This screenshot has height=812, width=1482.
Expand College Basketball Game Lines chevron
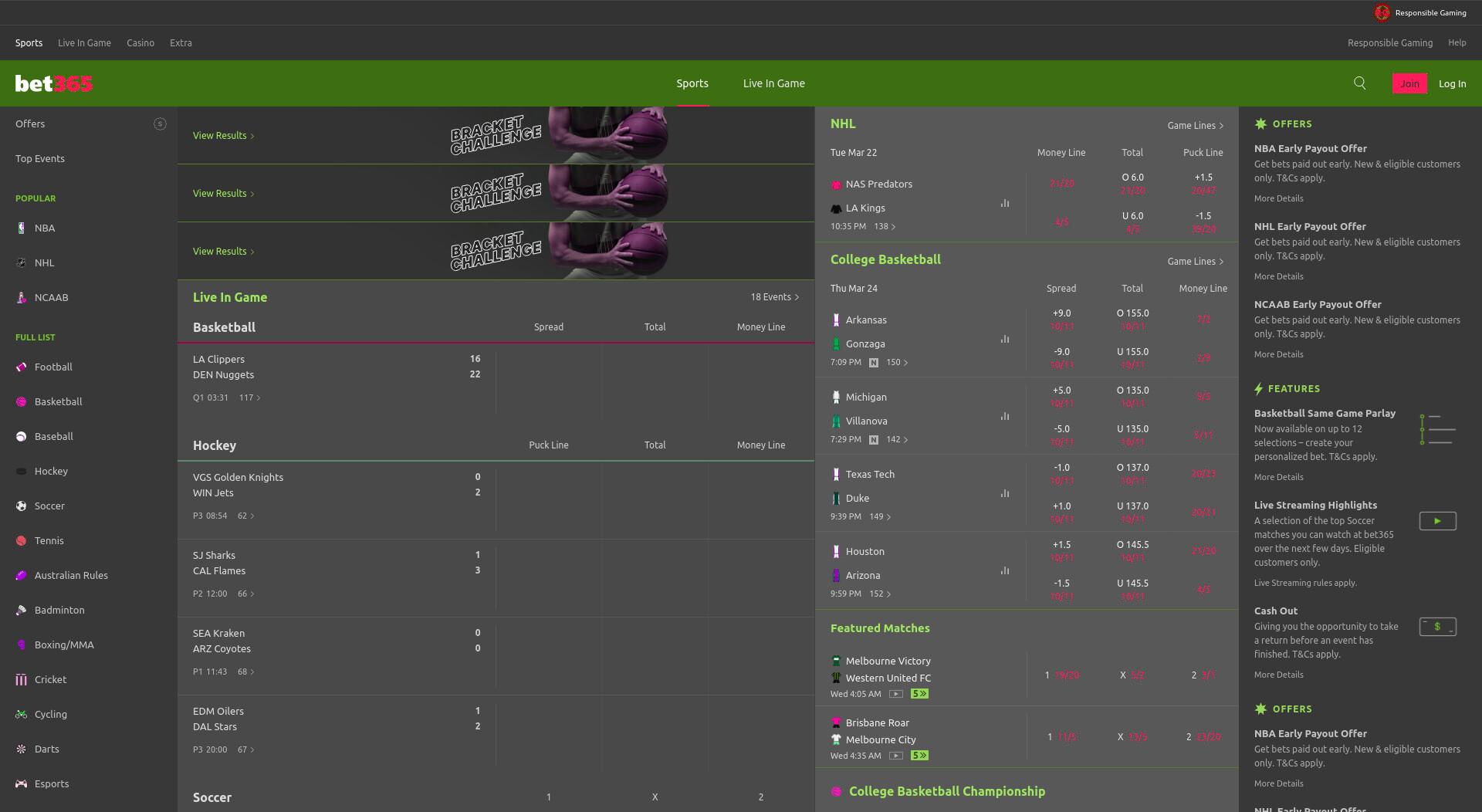pos(1221,262)
